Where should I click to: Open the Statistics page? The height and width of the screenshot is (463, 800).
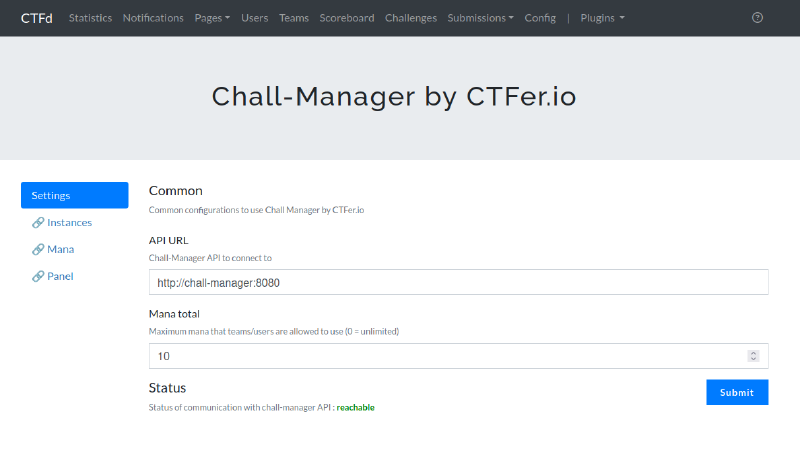pos(90,18)
